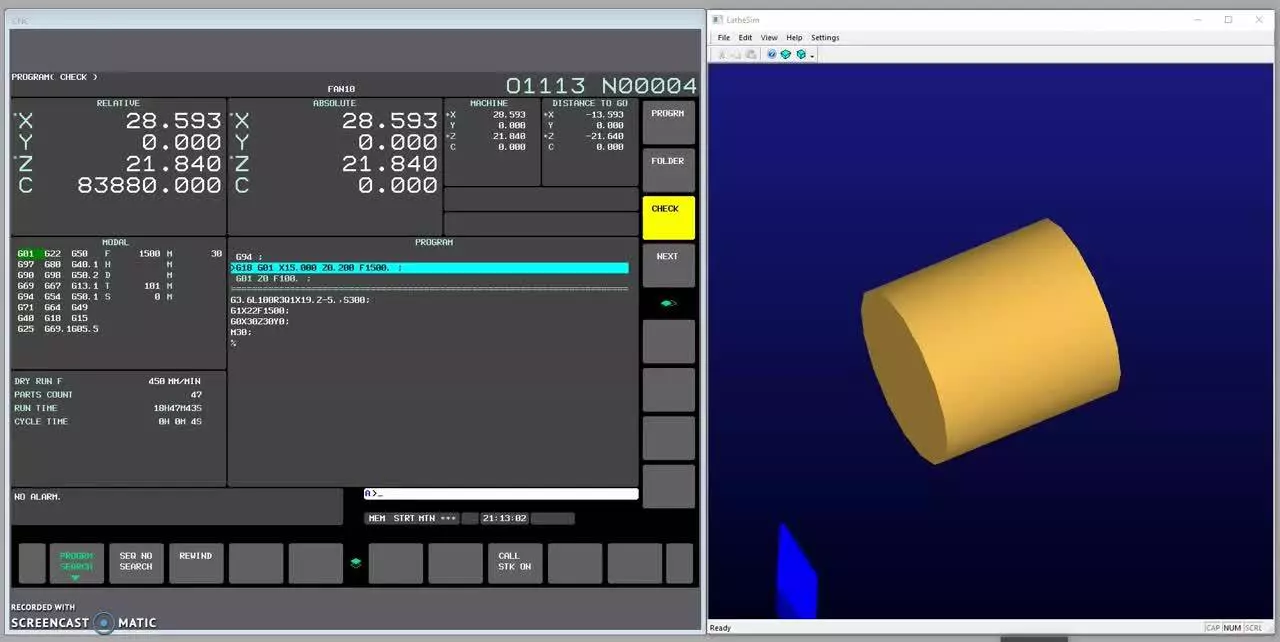Click the paste icon in the LatheSim toolbar
This screenshot has height=642, width=1280.
click(752, 54)
